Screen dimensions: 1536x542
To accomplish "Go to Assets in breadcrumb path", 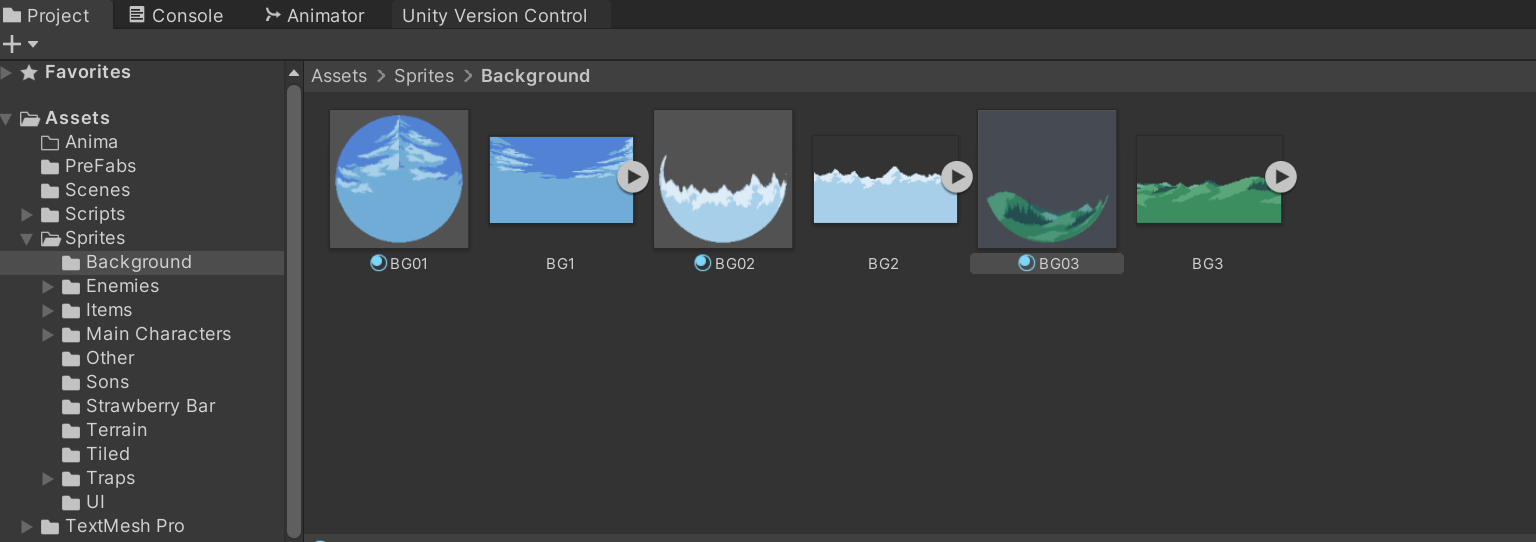I will coord(339,76).
